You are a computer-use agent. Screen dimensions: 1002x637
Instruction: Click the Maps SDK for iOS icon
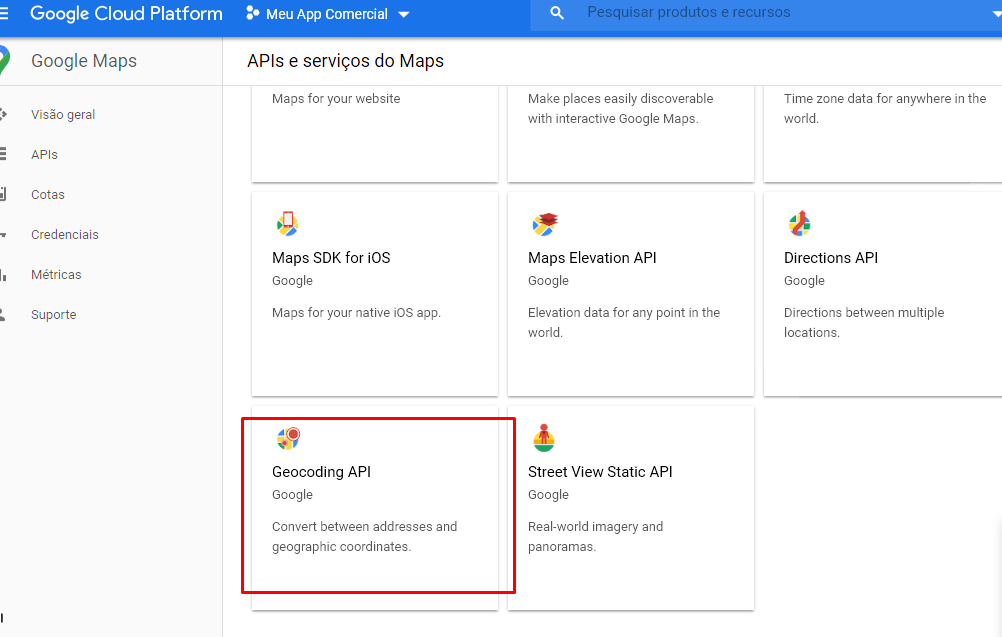pos(288,224)
